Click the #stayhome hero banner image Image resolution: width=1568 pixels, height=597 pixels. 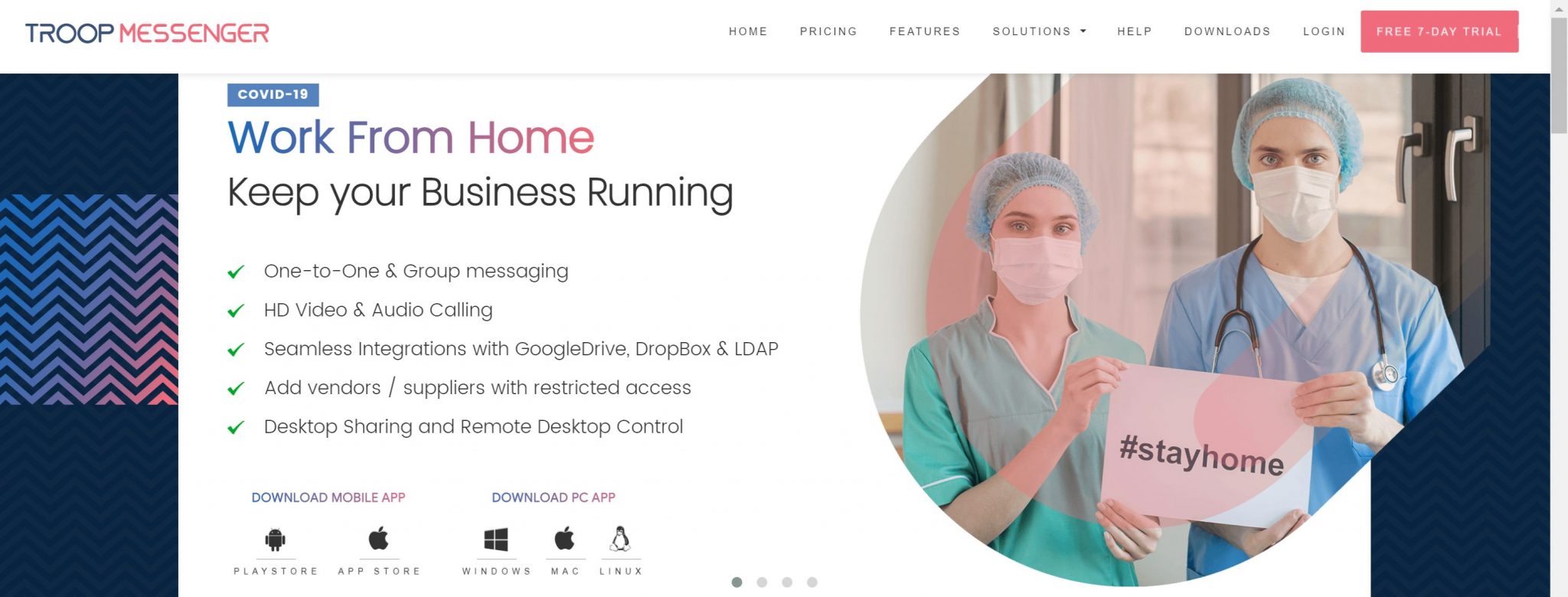(1175, 329)
